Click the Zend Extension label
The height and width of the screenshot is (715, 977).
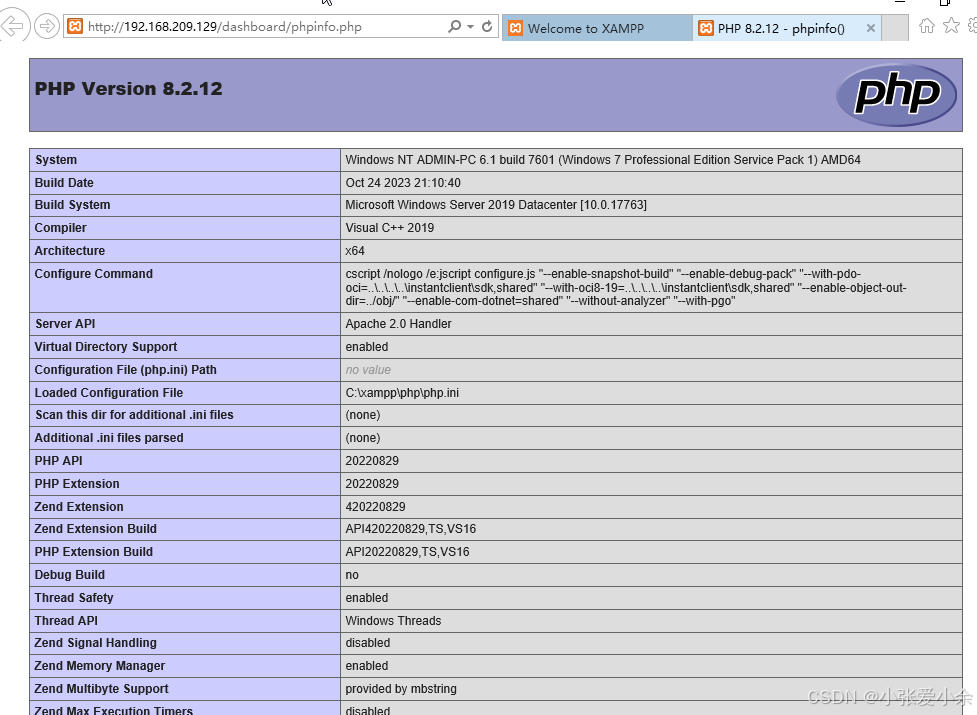79,506
